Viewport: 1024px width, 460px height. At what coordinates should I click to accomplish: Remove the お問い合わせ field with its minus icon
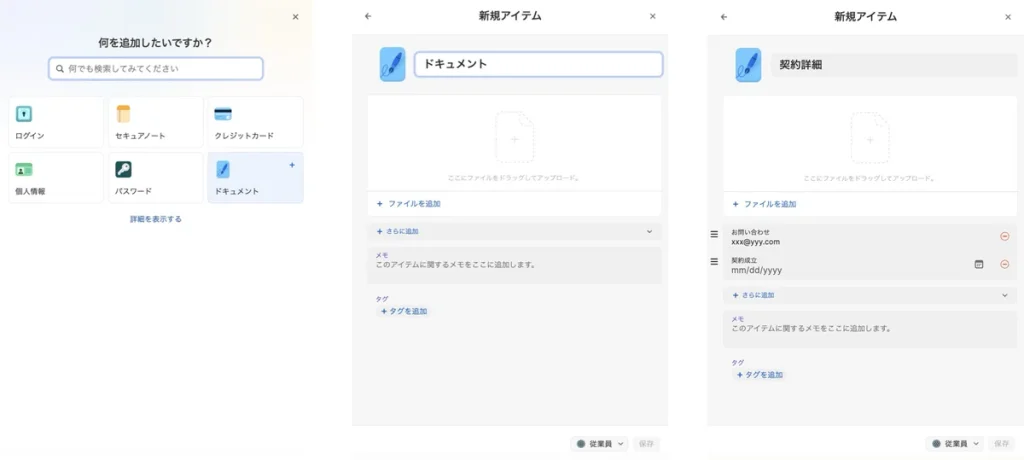[x=1004, y=236]
